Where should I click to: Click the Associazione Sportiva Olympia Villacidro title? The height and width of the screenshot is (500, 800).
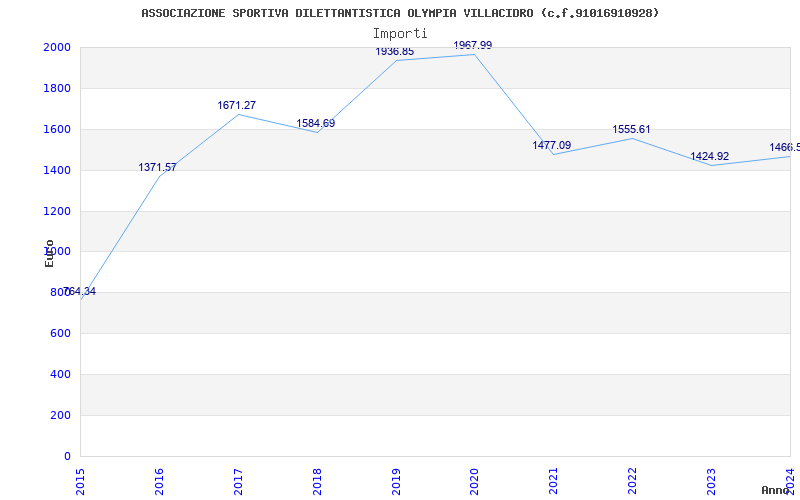click(400, 13)
